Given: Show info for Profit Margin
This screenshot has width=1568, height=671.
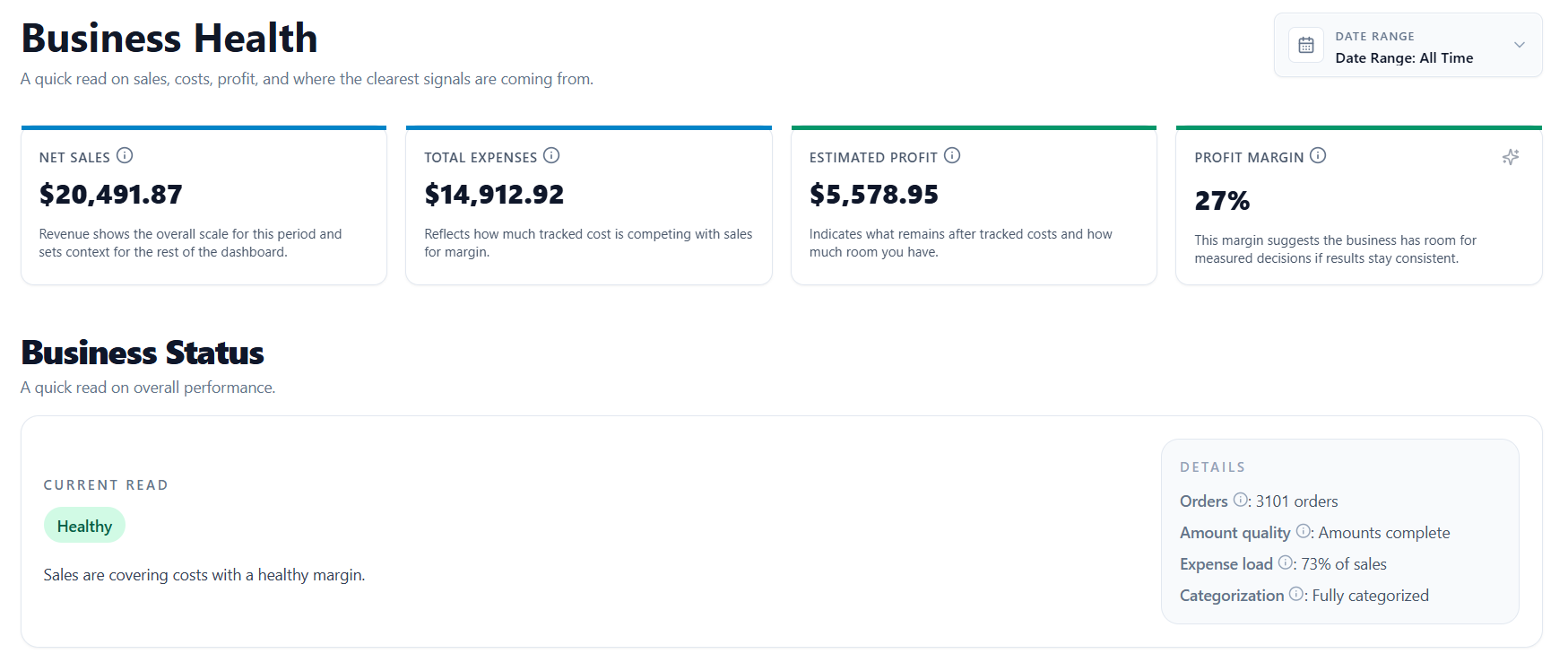Looking at the screenshot, I should (x=1318, y=155).
